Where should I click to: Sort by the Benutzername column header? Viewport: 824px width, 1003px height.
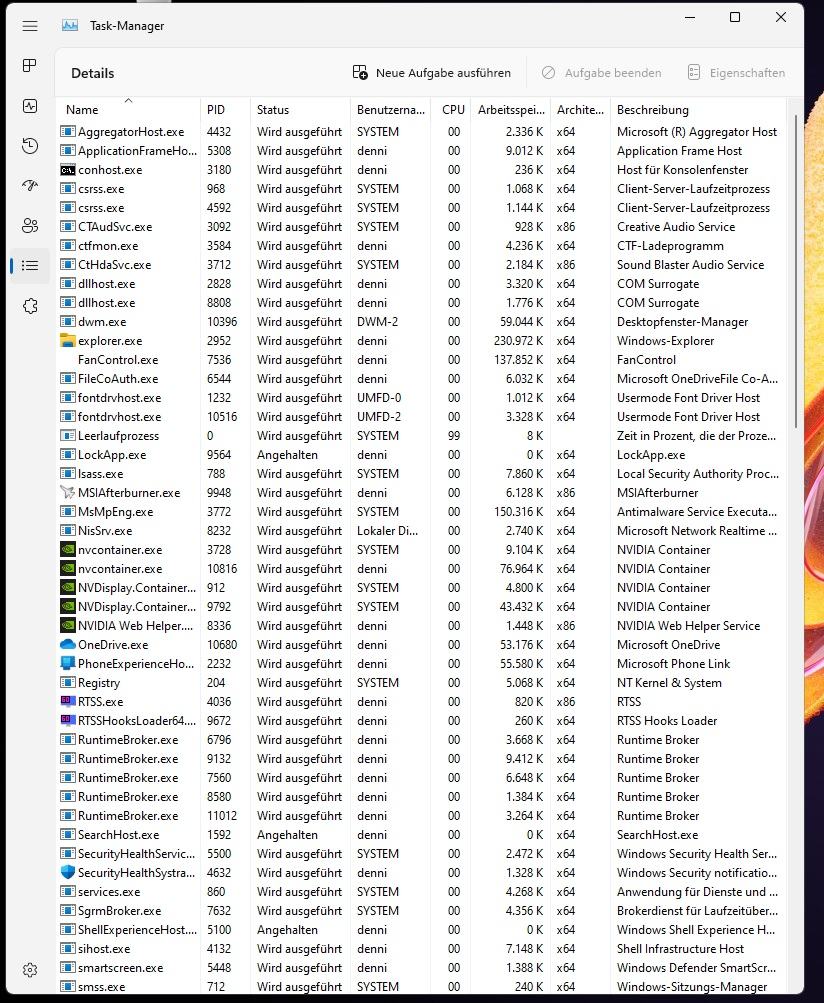[390, 109]
